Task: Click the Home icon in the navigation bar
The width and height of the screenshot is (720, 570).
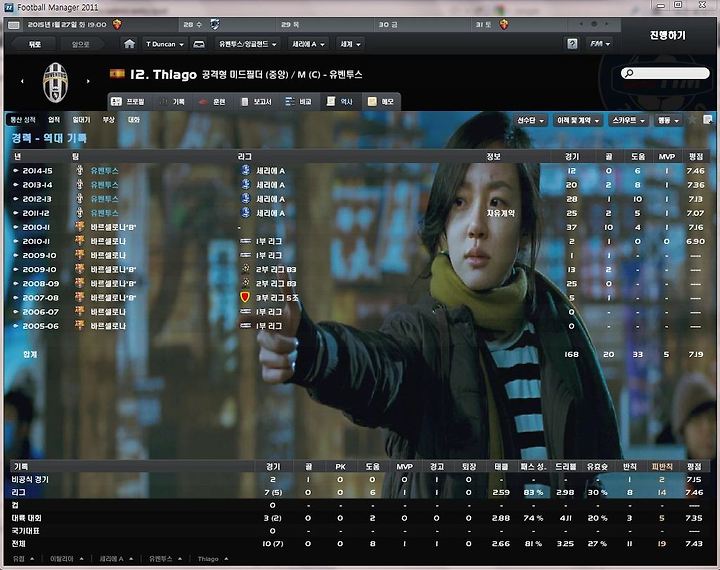Action: [129, 44]
